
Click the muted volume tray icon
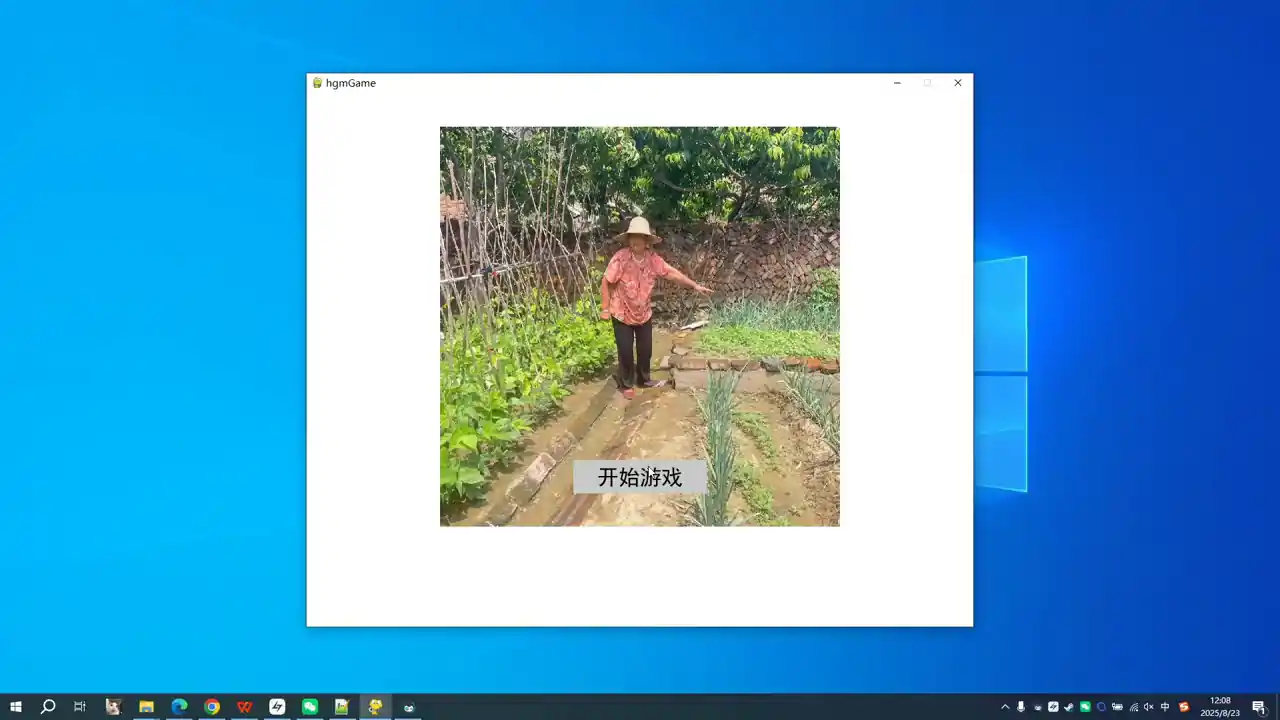(x=1149, y=707)
